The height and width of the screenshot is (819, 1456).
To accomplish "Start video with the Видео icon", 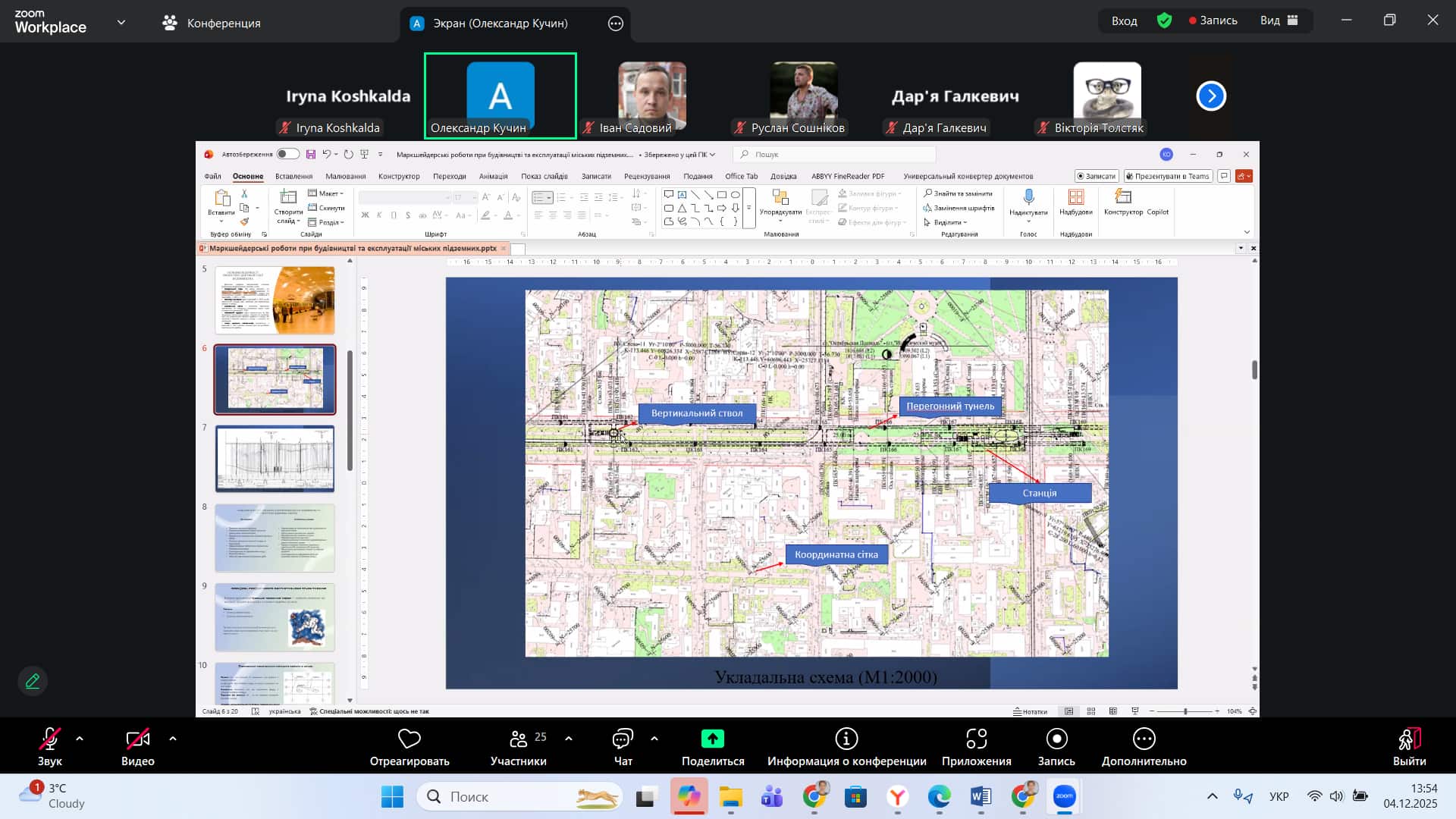I will [137, 739].
